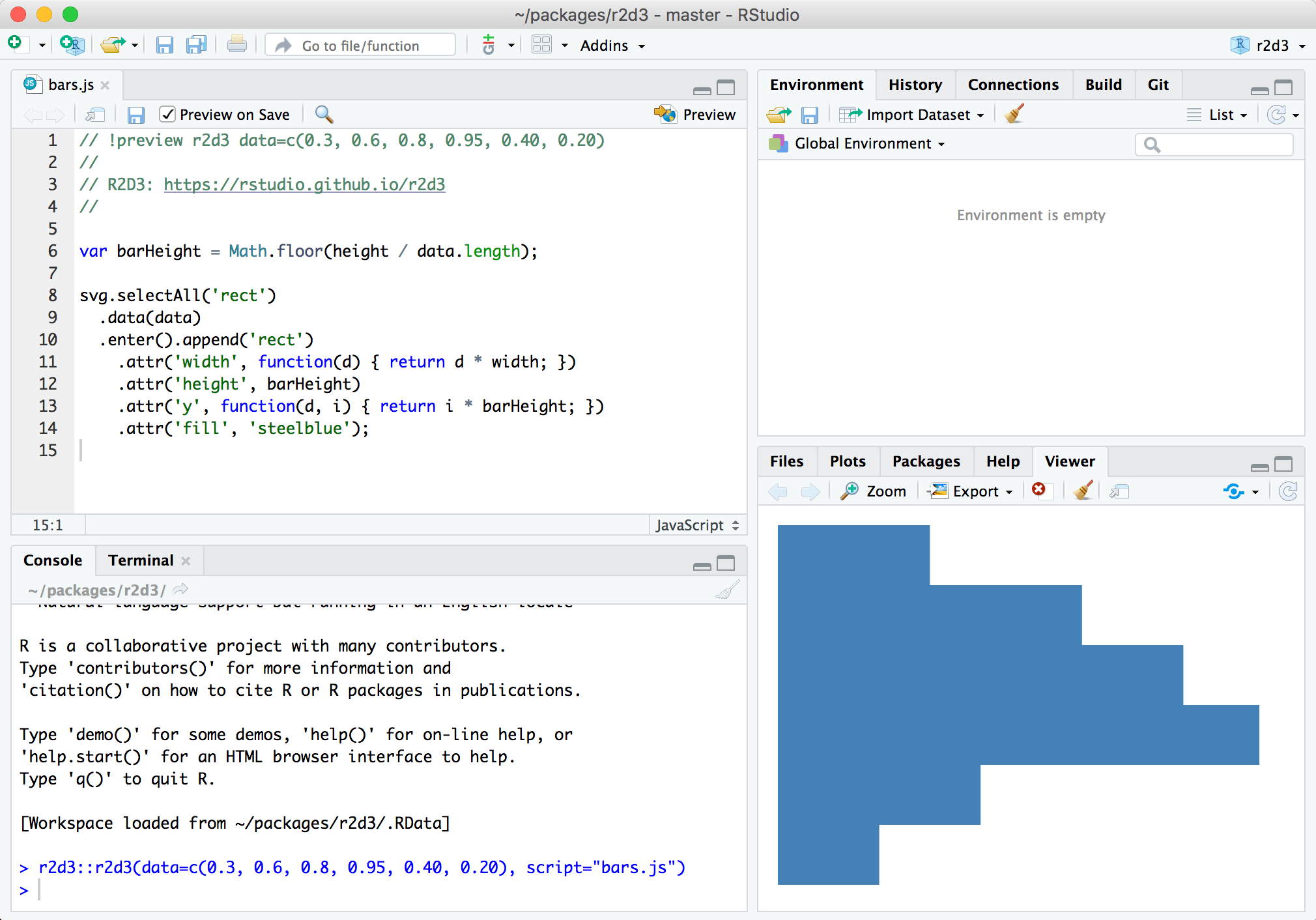
Task: Switch to the Git tab
Action: coord(1158,84)
